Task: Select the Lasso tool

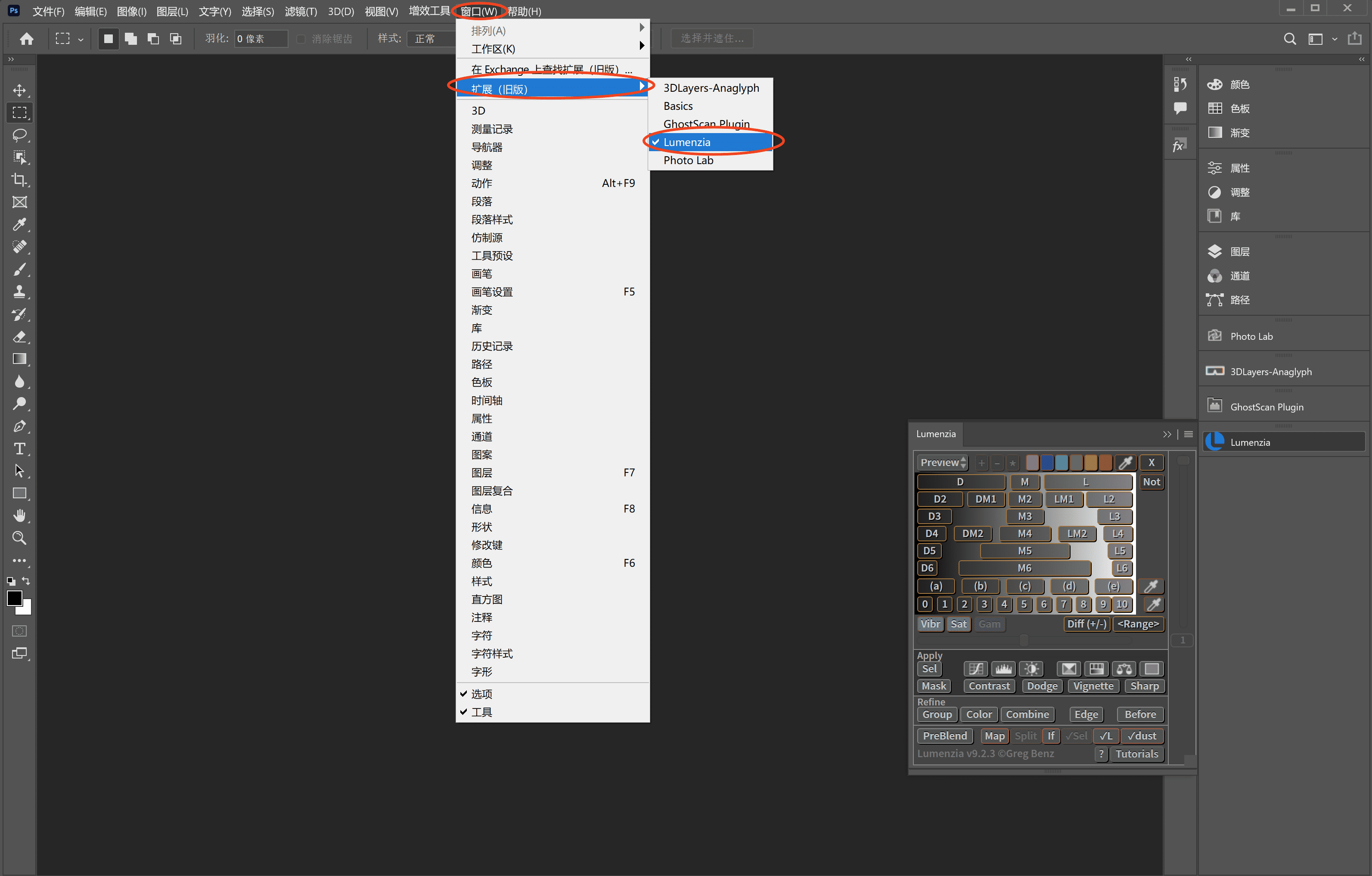Action: (19, 135)
